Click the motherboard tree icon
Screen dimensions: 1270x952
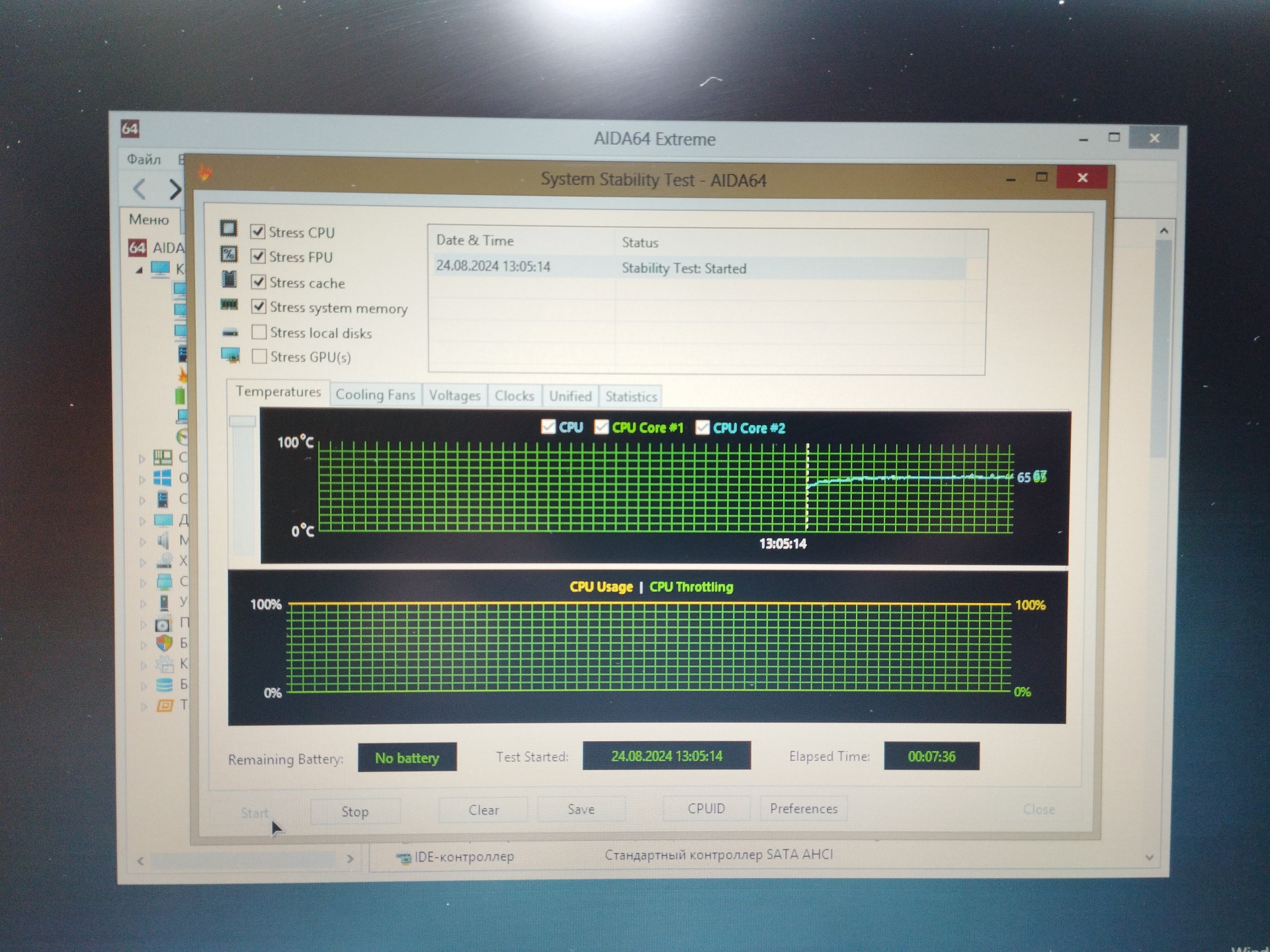click(x=162, y=457)
